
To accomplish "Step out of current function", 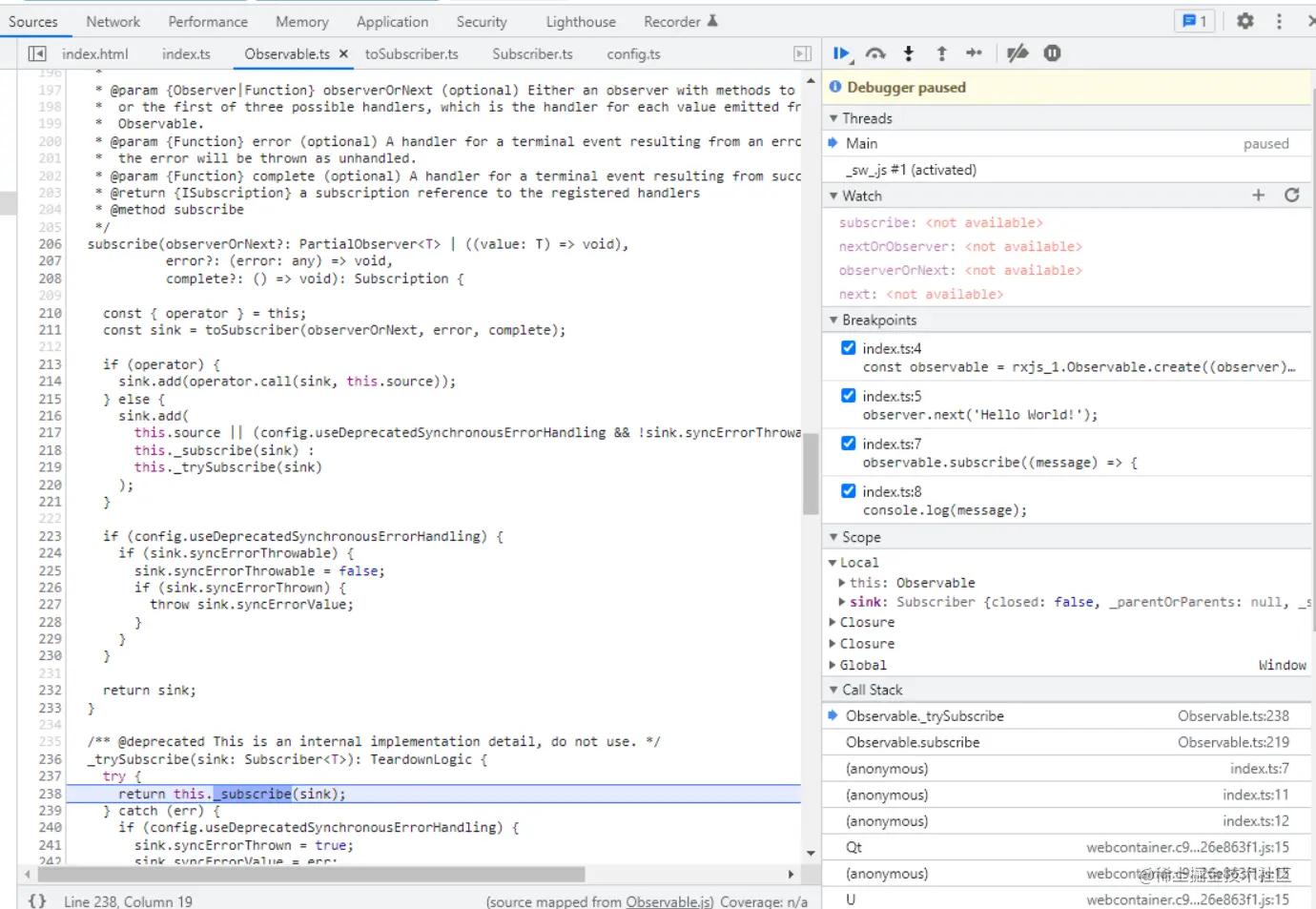I will pyautogui.click(x=941, y=53).
